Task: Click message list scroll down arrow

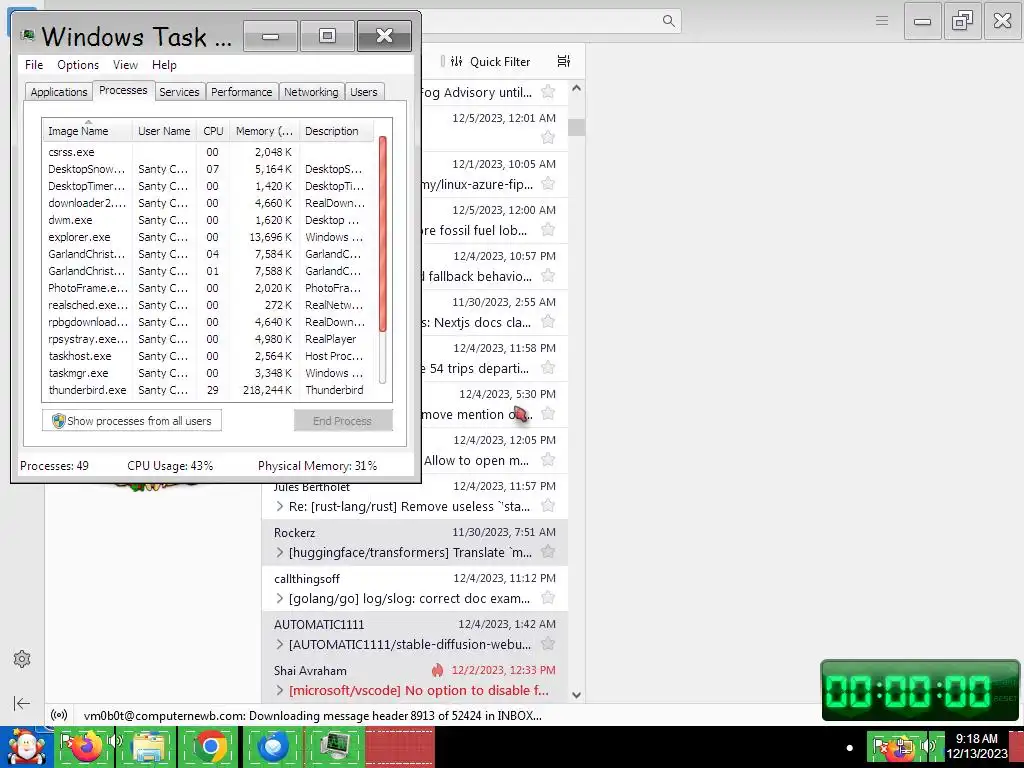Action: coord(576,695)
